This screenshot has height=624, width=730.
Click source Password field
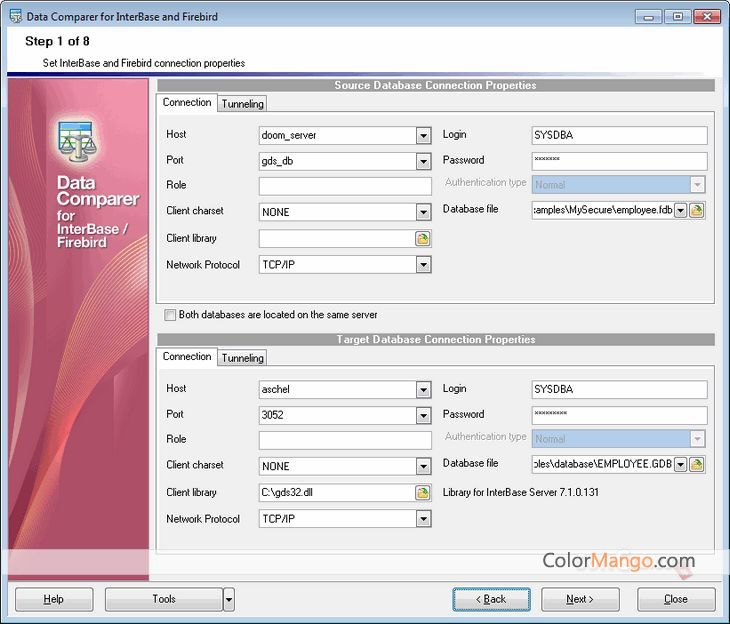[x=619, y=161]
